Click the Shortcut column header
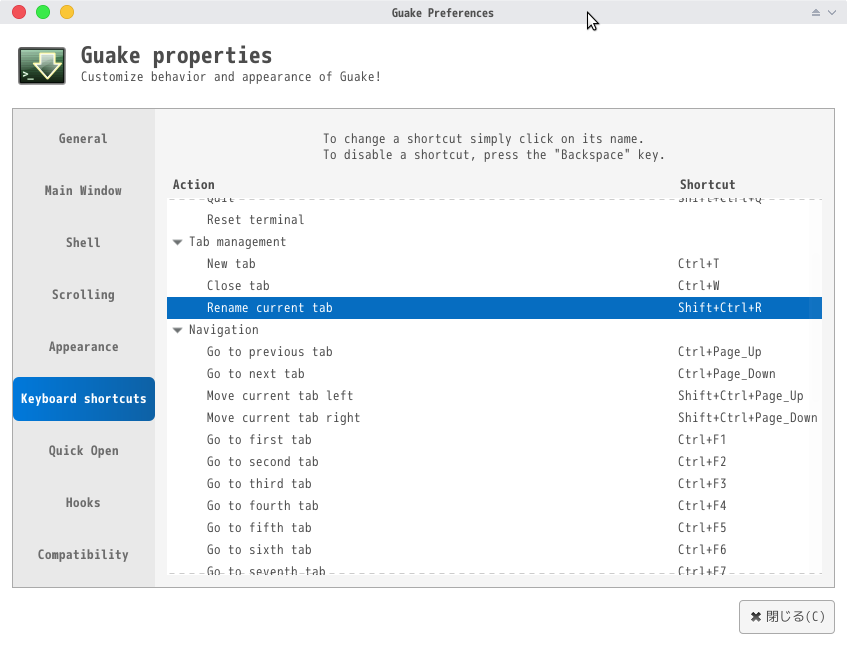847x646 pixels. pyautogui.click(x=707, y=185)
